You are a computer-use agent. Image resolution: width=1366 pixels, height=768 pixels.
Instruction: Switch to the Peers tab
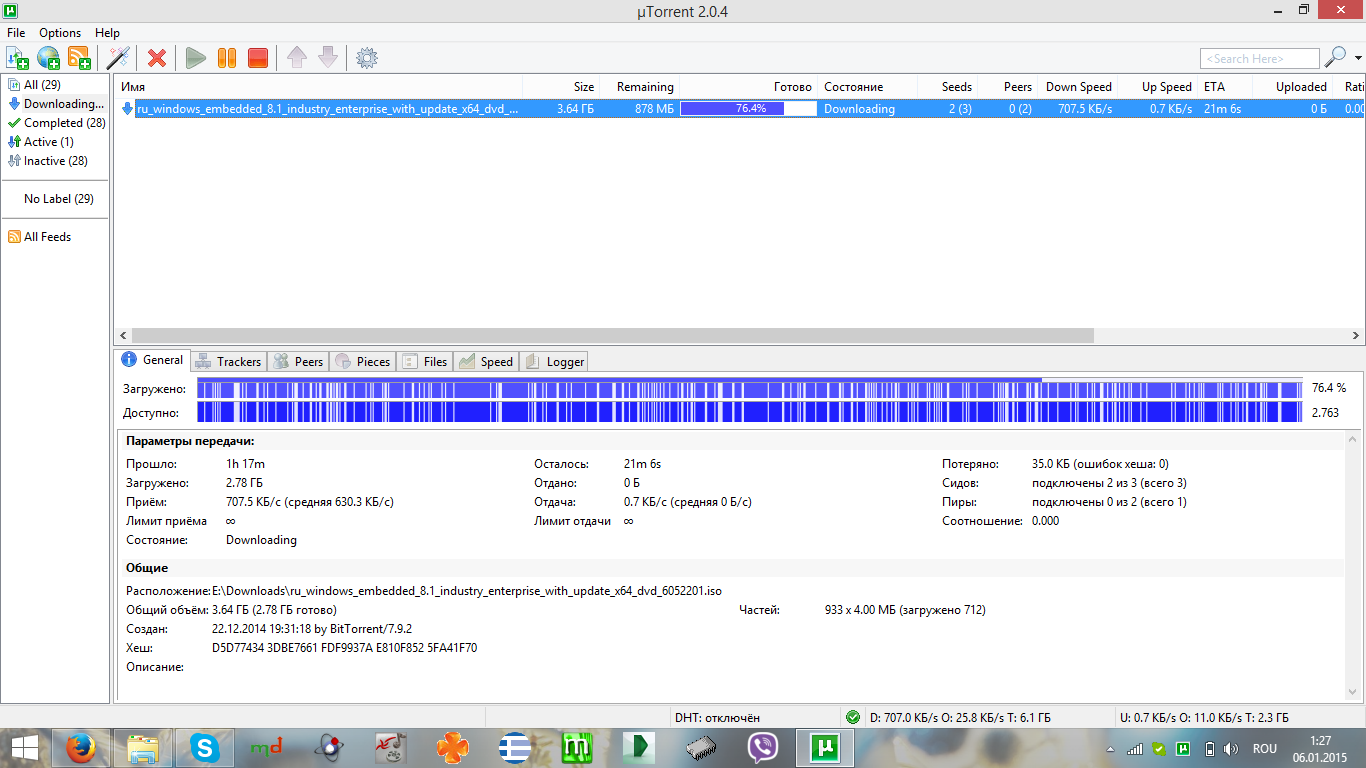[298, 362]
